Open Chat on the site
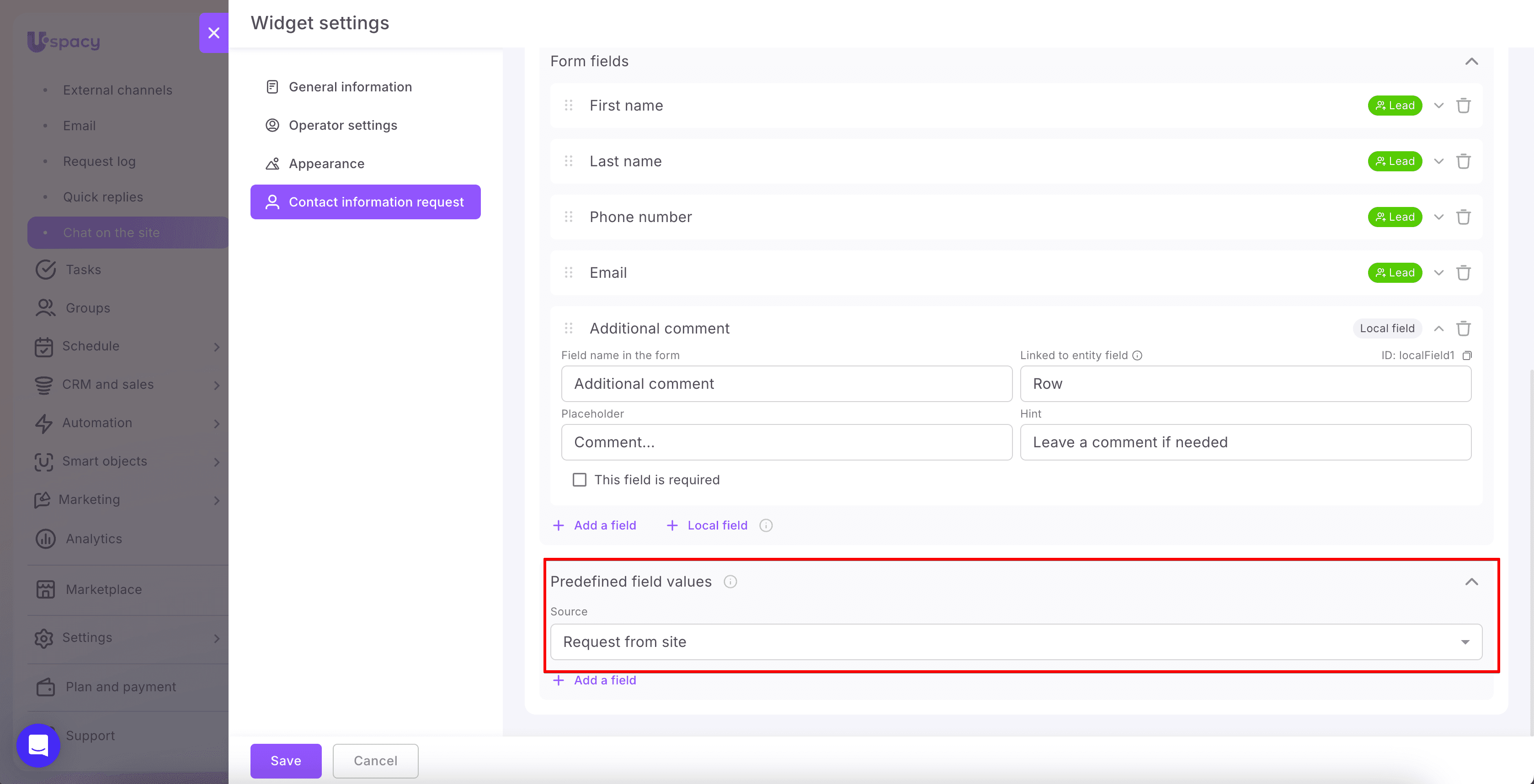The image size is (1534, 784). click(x=128, y=233)
